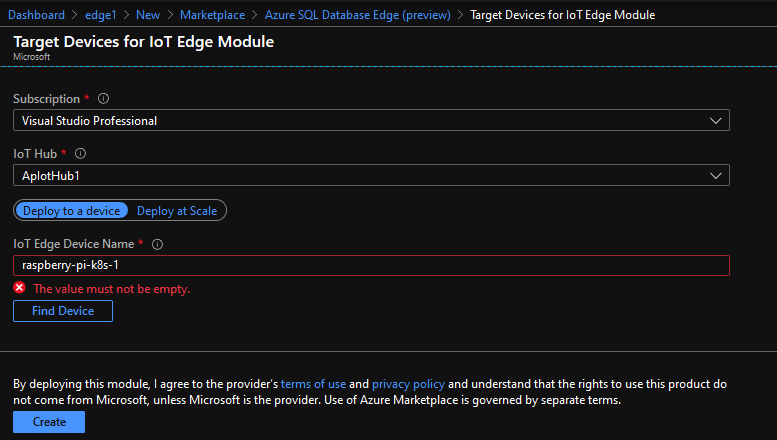The image size is (777, 440).
Task: Open the terms of use link
Action: (x=313, y=384)
